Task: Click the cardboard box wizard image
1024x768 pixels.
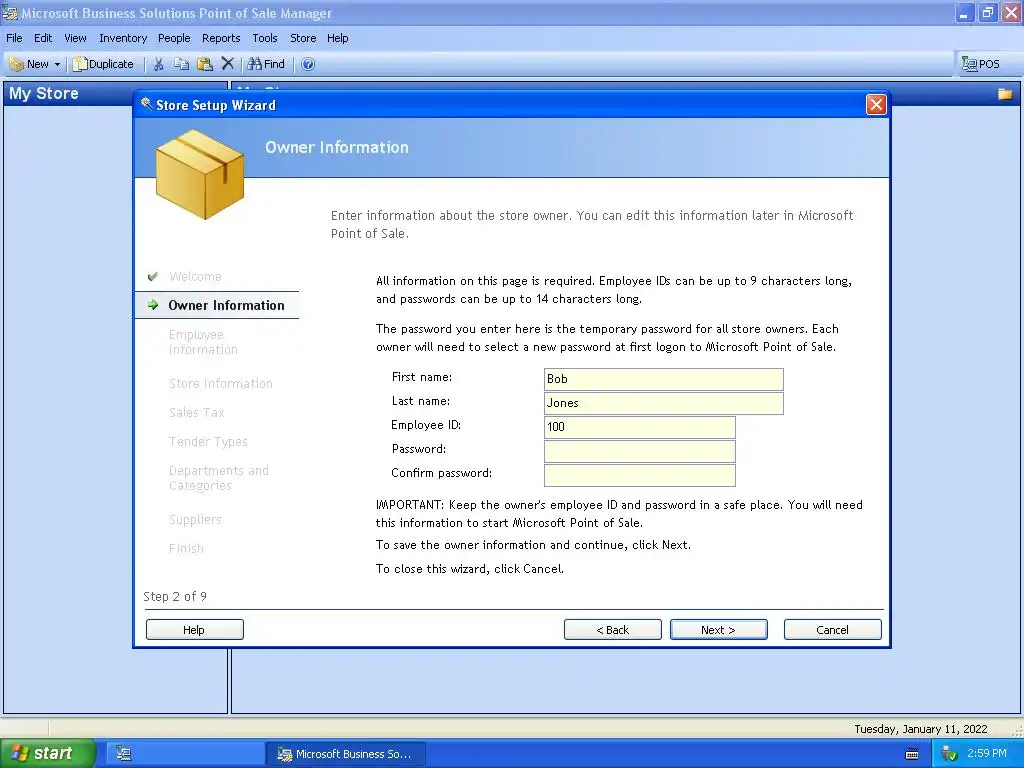Action: pyautogui.click(x=200, y=174)
